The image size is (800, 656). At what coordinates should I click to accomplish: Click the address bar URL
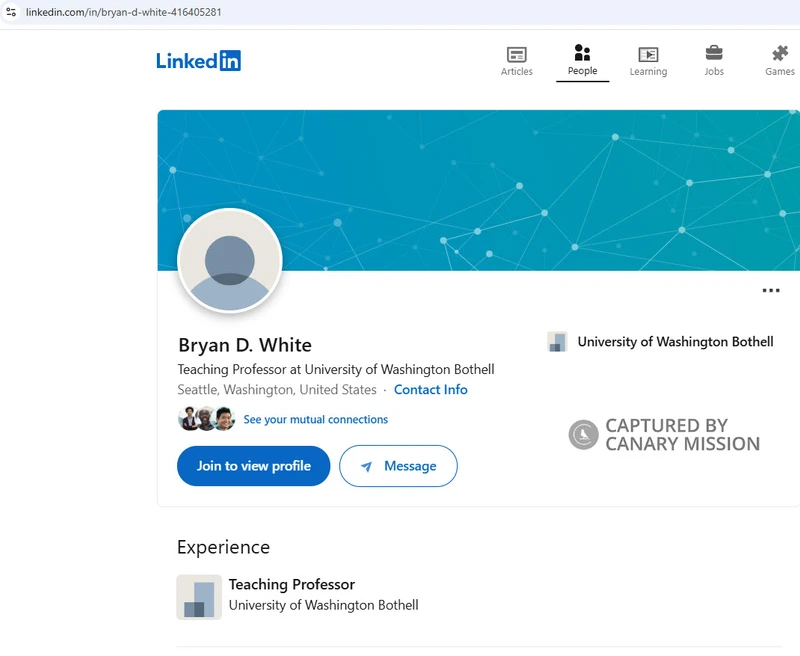(x=123, y=12)
